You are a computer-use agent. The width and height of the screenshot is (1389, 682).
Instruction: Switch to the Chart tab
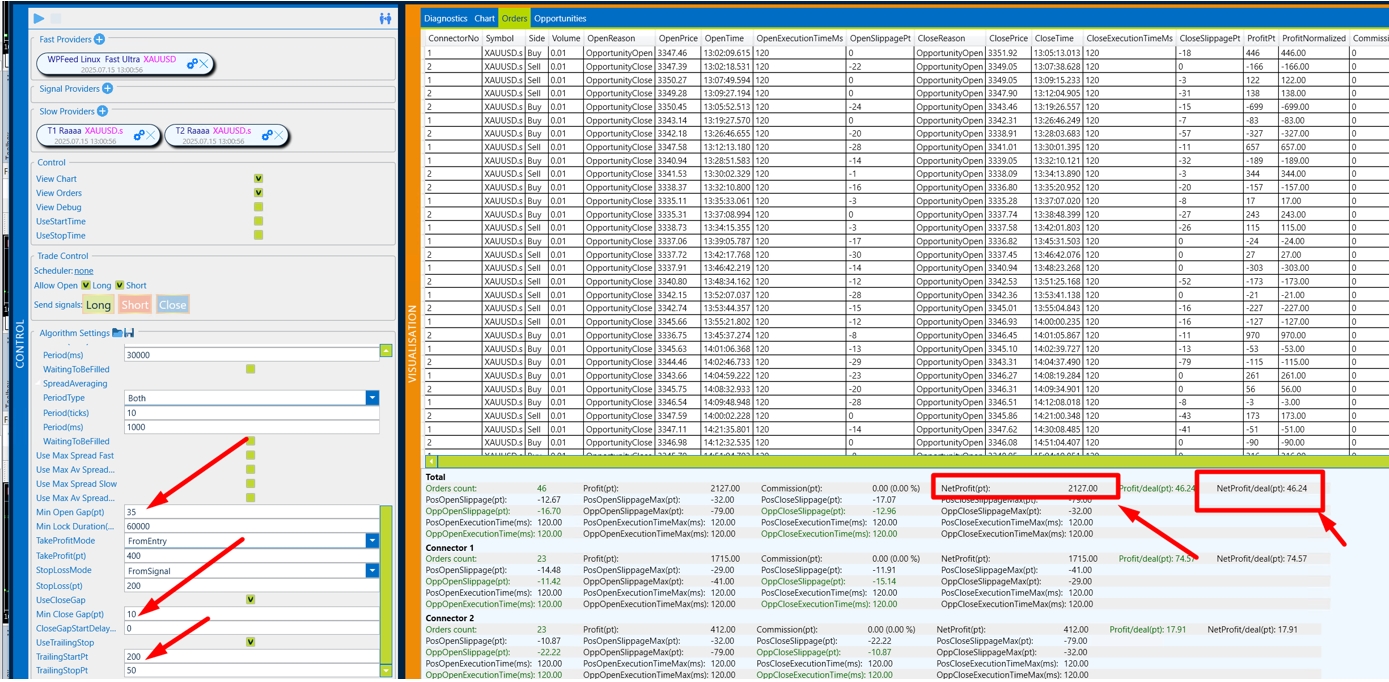pyautogui.click(x=484, y=18)
